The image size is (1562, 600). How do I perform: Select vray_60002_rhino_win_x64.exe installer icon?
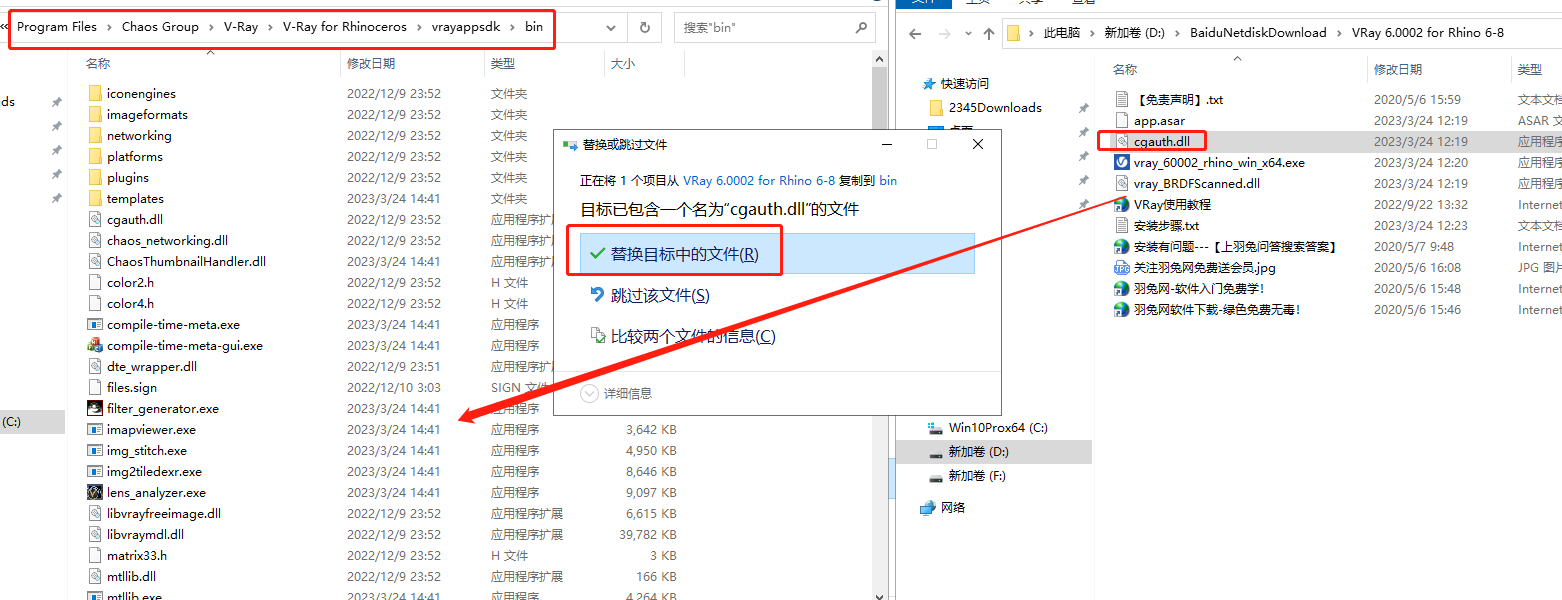coord(1122,162)
